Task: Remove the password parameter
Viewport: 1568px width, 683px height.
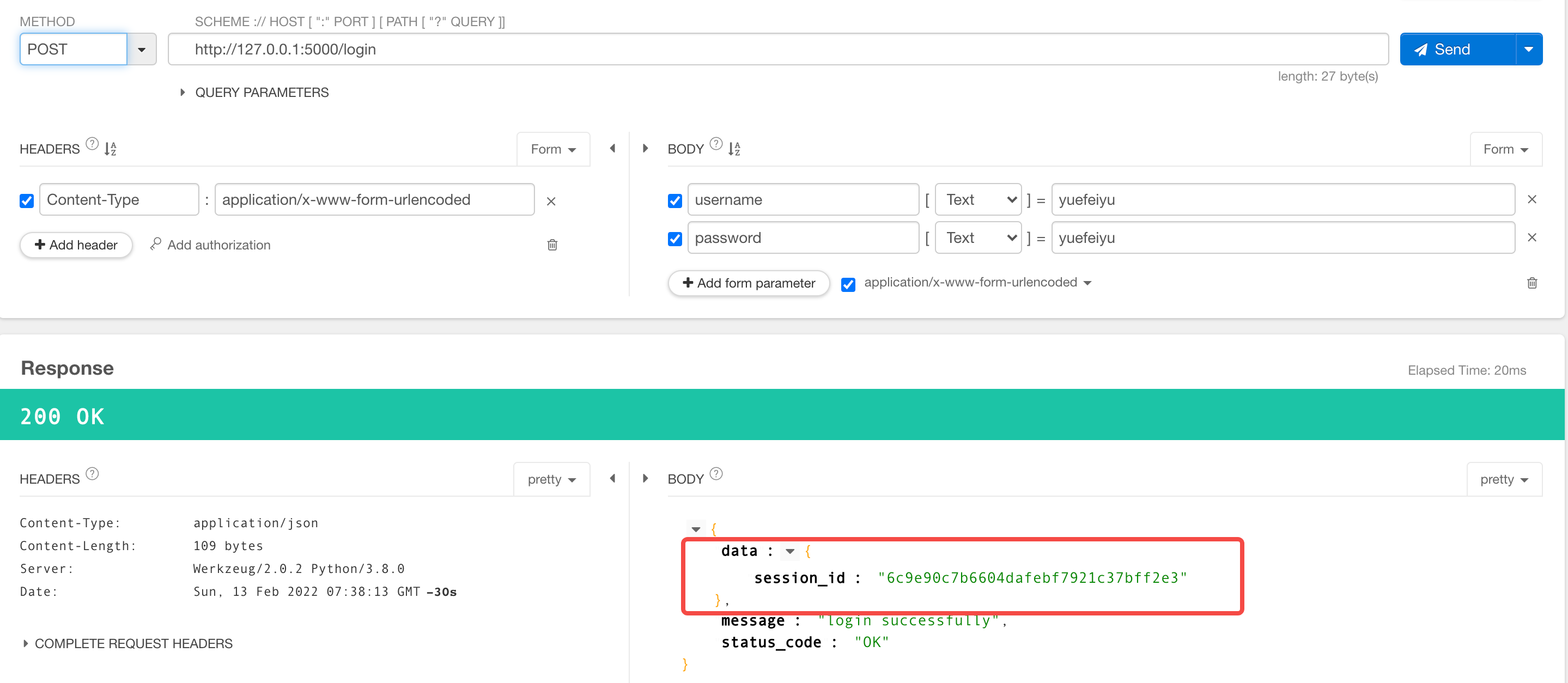Action: [x=1532, y=238]
